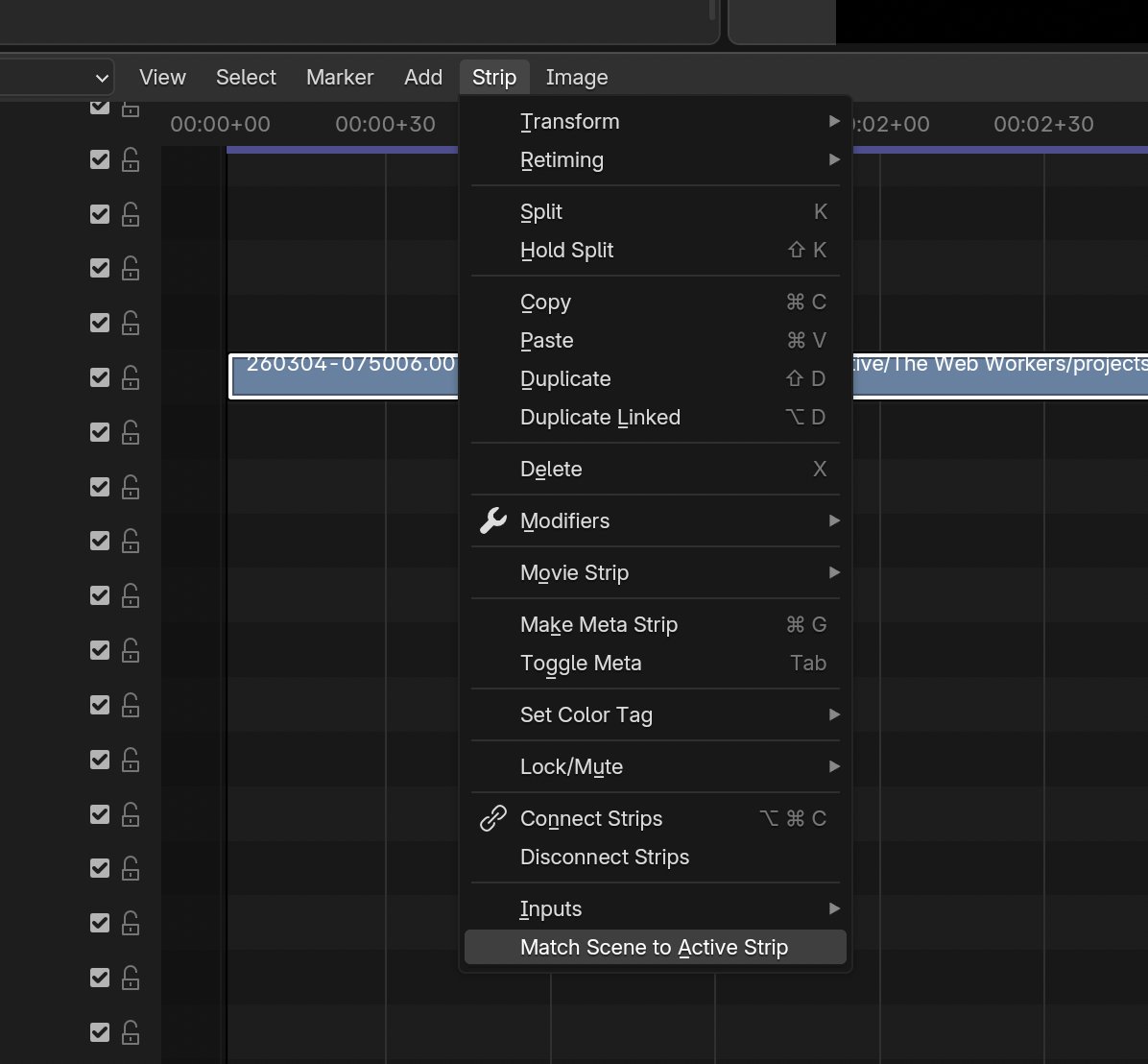Open the Select menu
This screenshot has width=1148, height=1064.
(x=246, y=77)
